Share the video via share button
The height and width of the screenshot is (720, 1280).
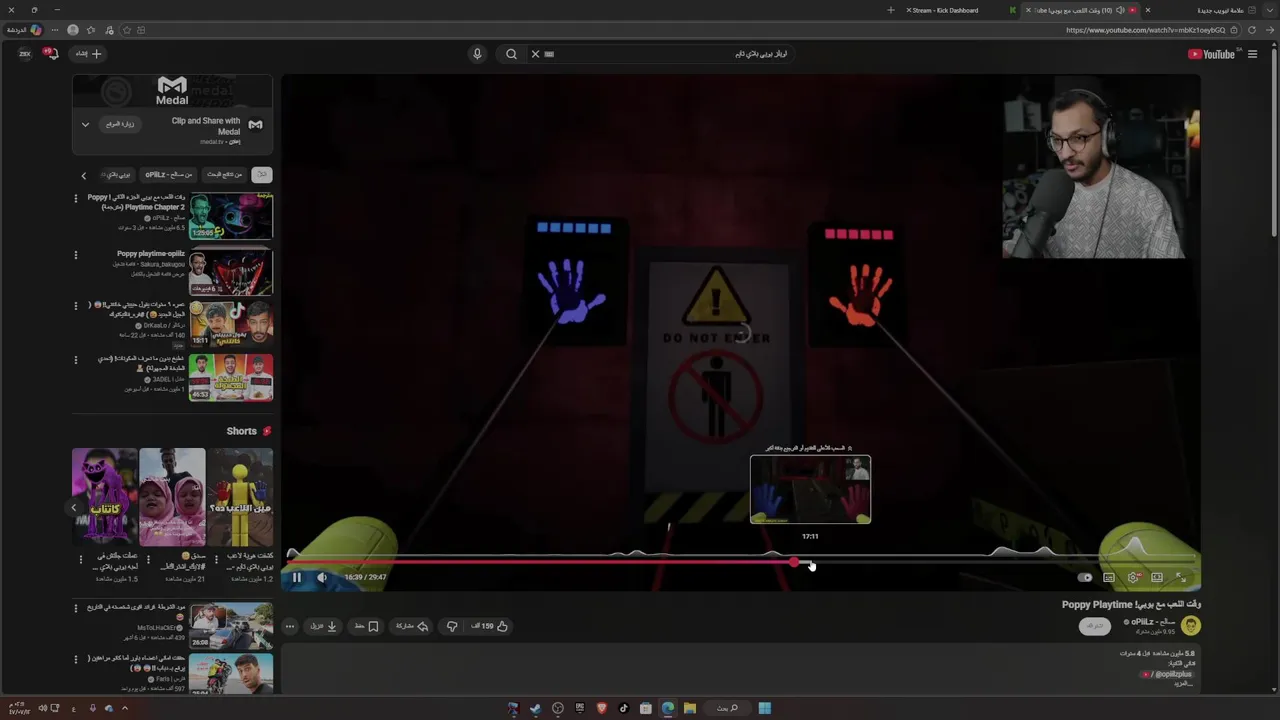tap(412, 626)
